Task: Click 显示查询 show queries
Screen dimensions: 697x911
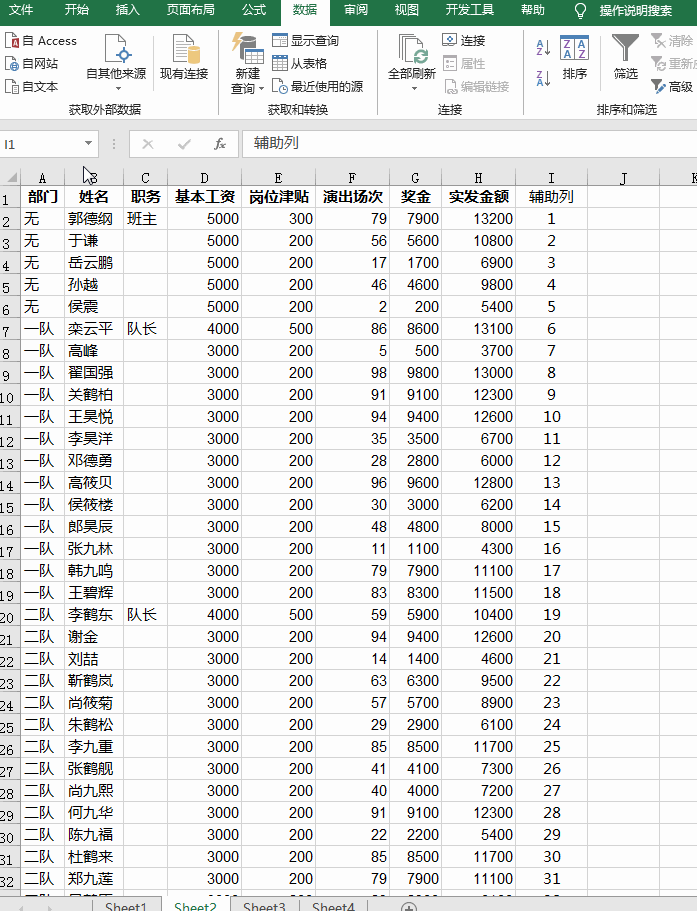Action: coord(306,41)
